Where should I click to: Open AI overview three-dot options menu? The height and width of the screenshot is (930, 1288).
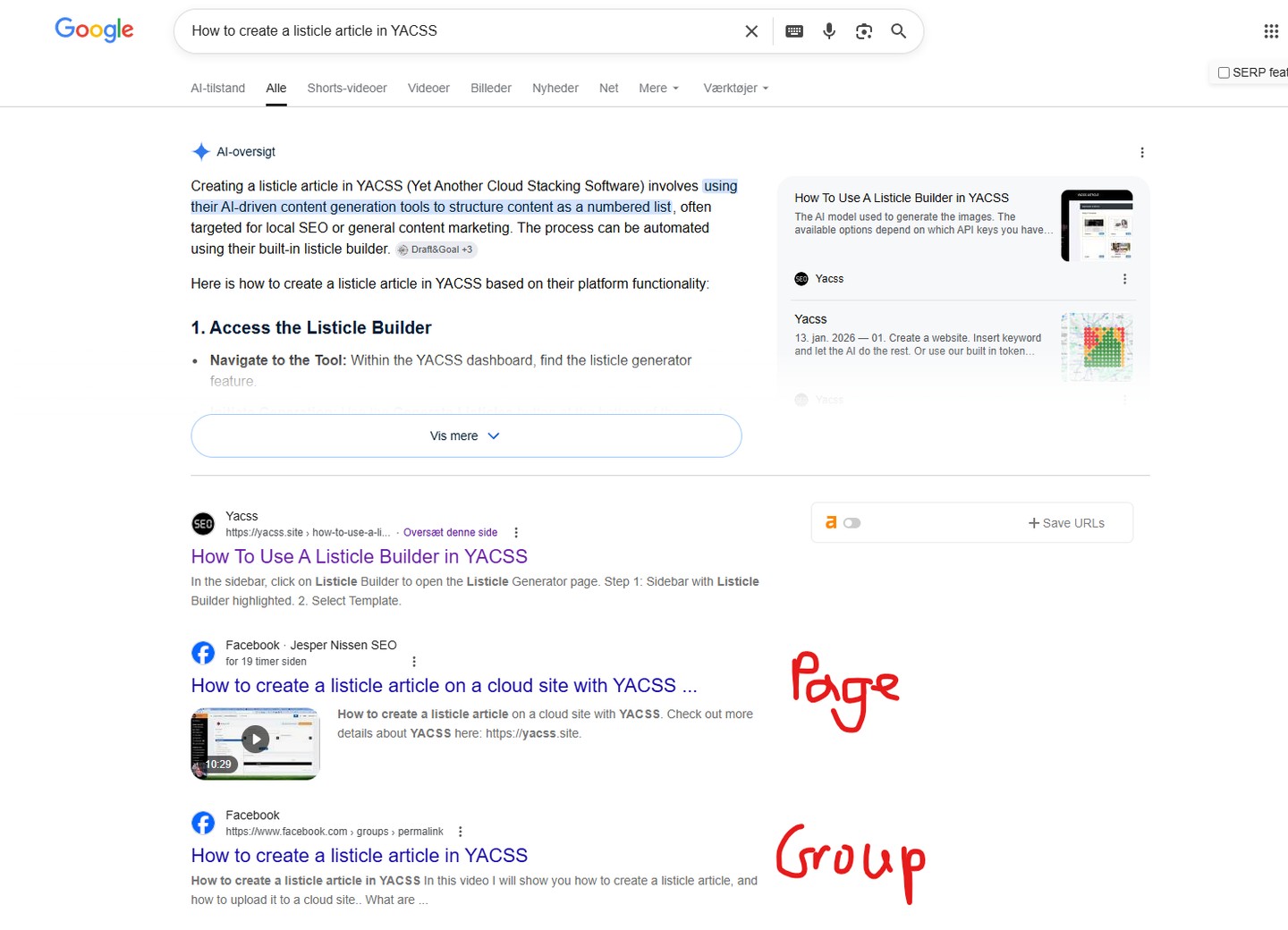[x=1142, y=153]
